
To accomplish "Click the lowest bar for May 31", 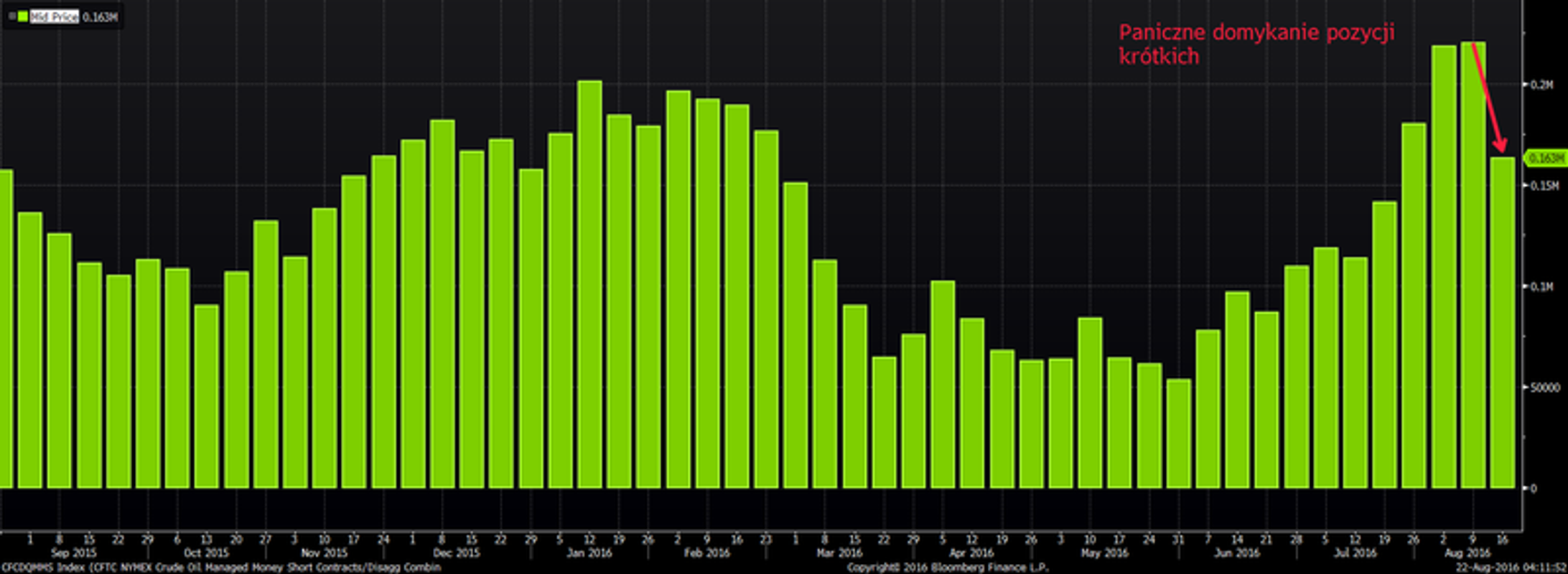I will pyautogui.click(x=1178, y=433).
